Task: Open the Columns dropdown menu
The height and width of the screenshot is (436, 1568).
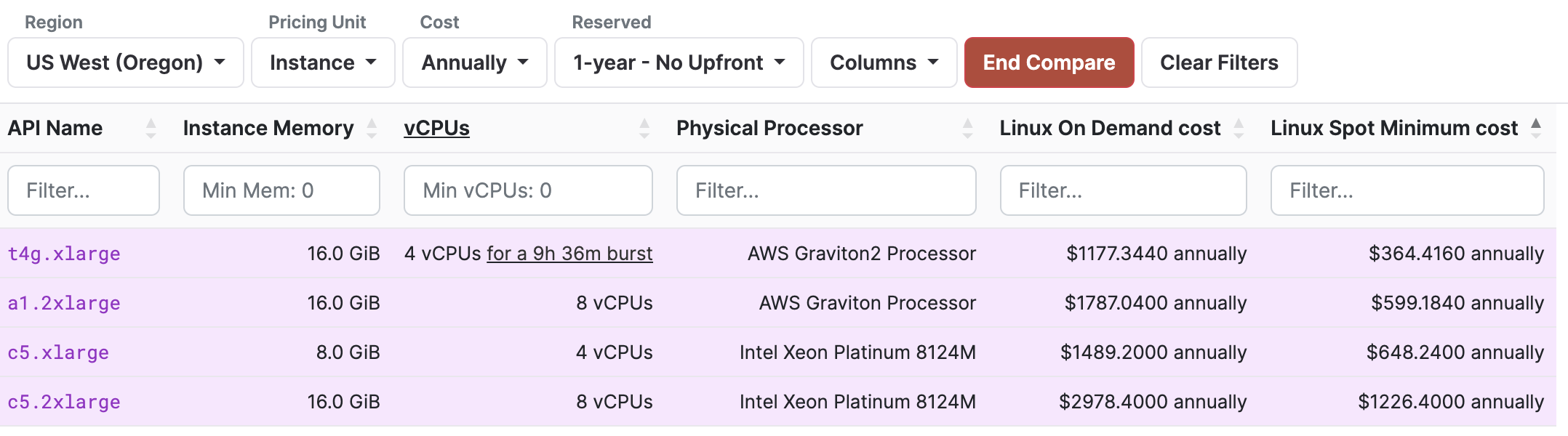Action: point(884,63)
